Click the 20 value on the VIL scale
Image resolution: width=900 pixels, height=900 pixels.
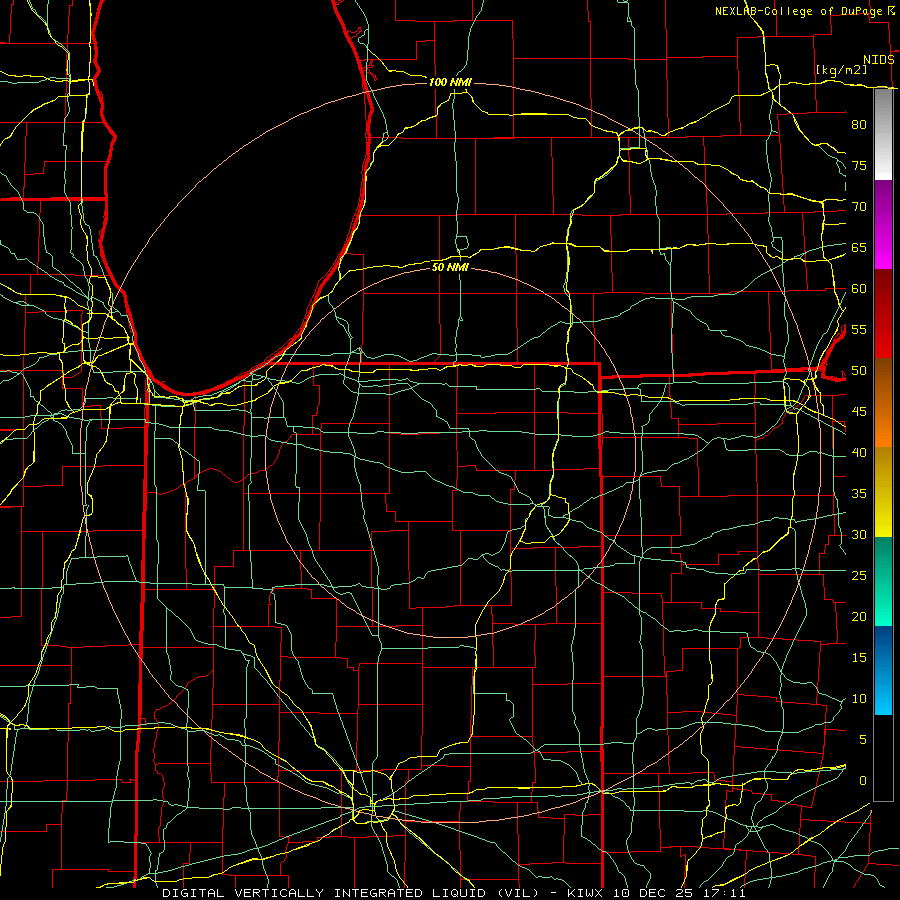click(859, 616)
